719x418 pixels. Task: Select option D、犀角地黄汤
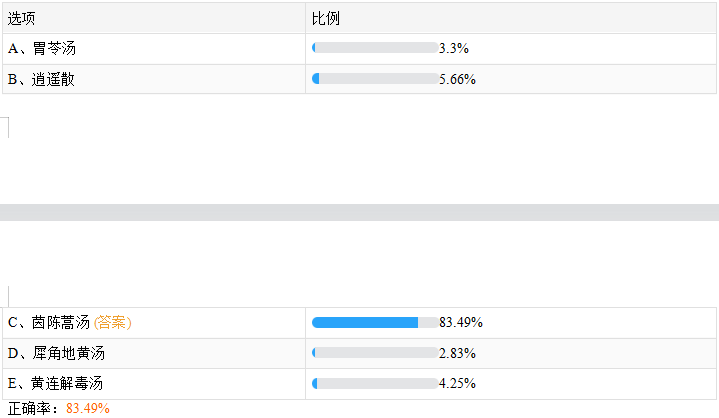click(x=55, y=353)
